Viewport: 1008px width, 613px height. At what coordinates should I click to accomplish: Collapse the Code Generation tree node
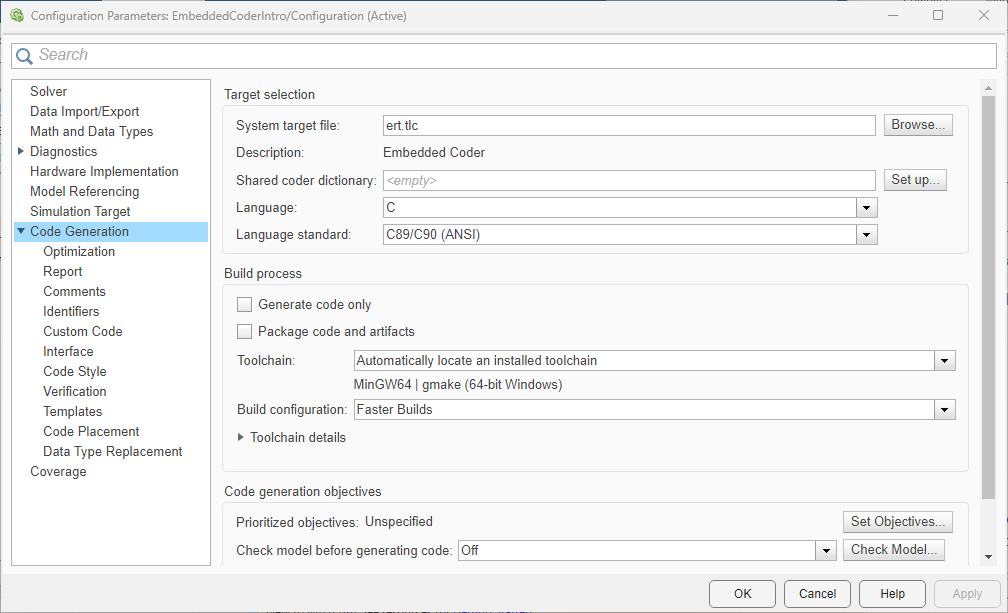[x=21, y=231]
